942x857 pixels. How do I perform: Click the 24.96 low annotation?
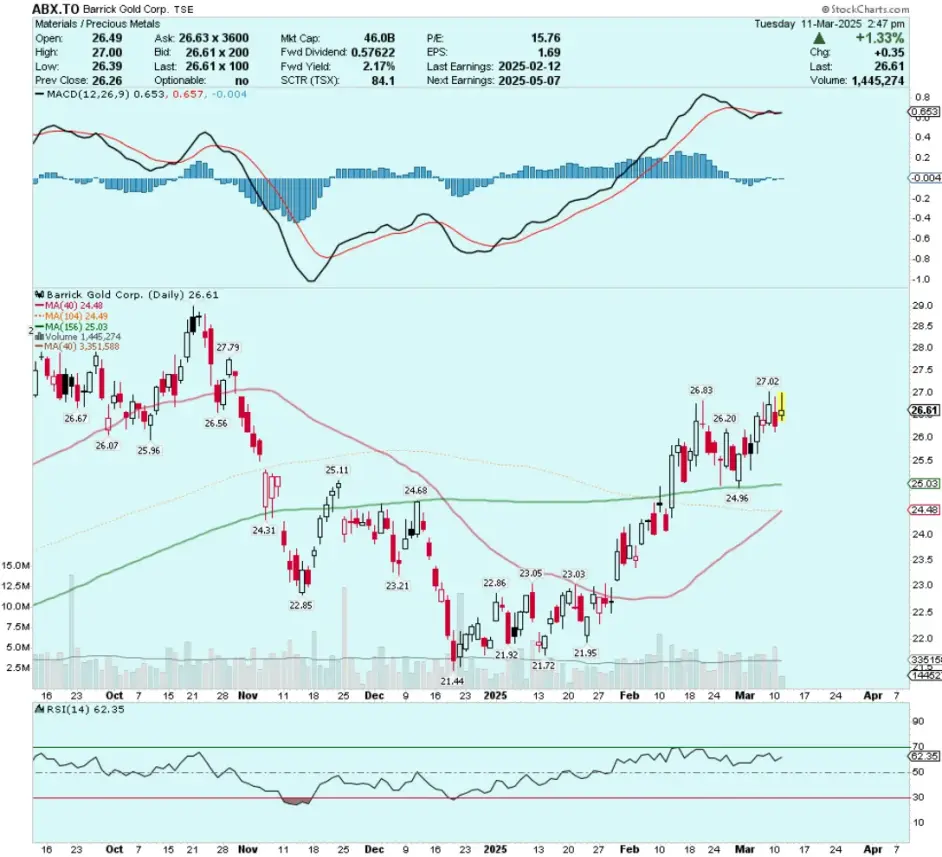737,498
